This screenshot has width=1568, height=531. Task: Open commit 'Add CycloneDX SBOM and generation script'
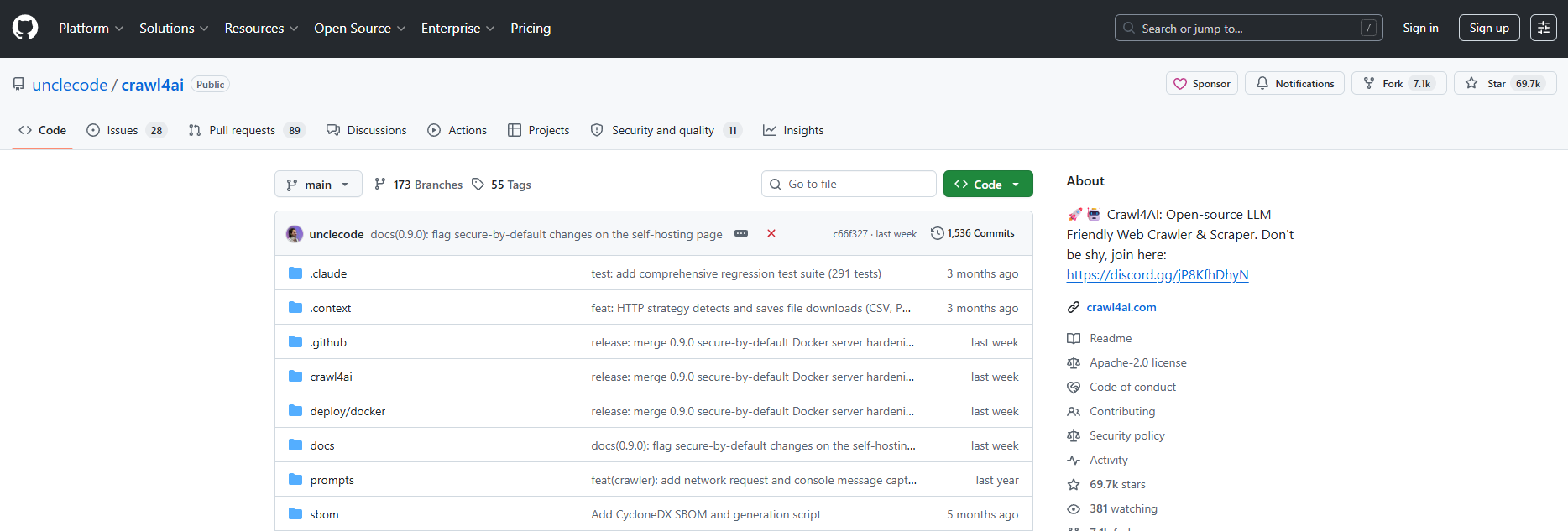[x=706, y=514]
